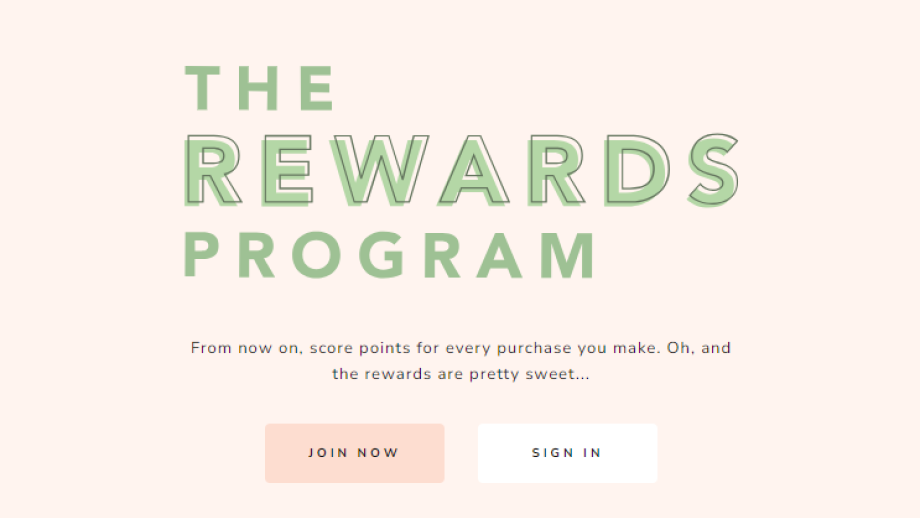Click the words 'the rewards are' in description

tap(397, 374)
